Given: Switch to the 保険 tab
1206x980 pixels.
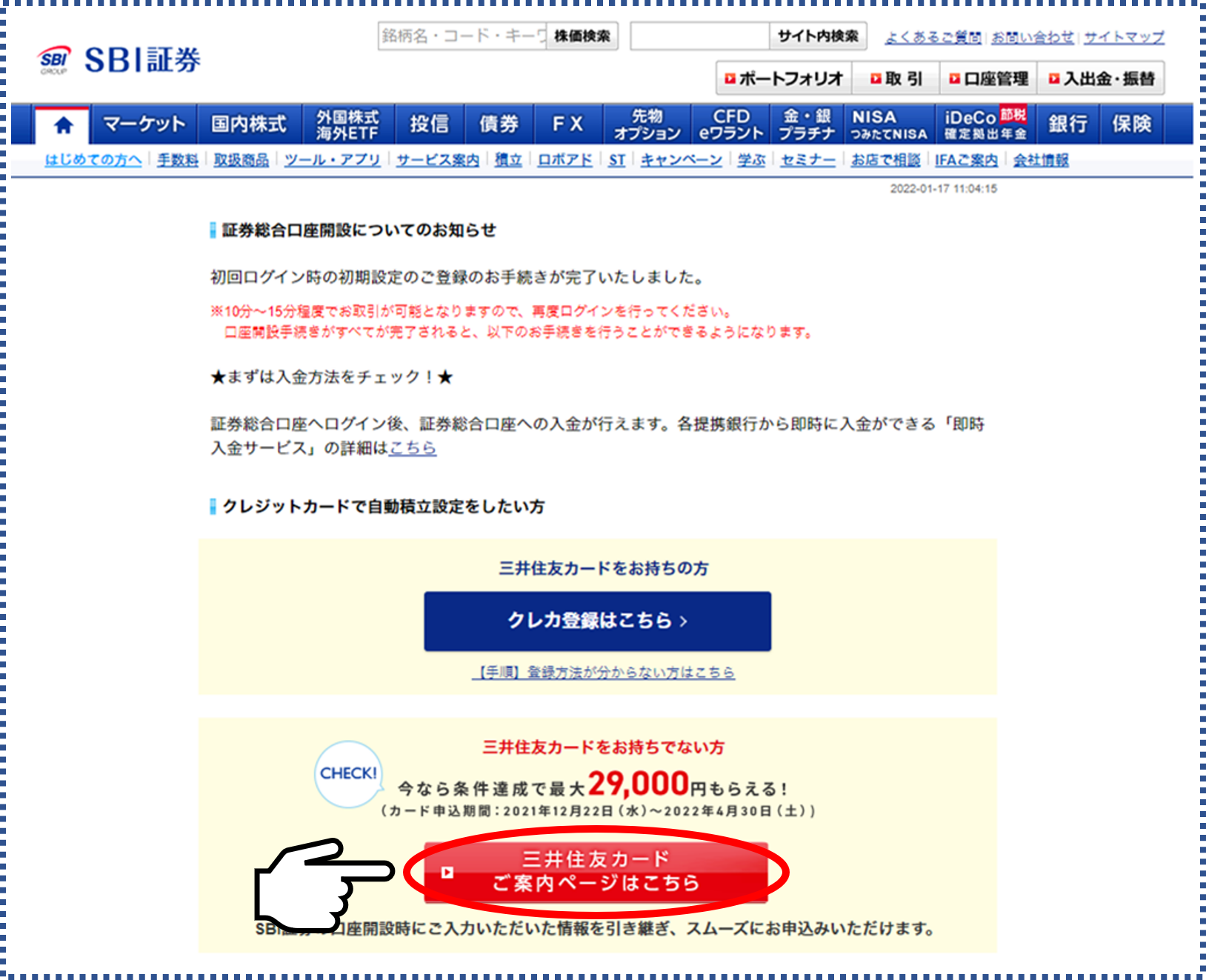Looking at the screenshot, I should [x=1131, y=124].
